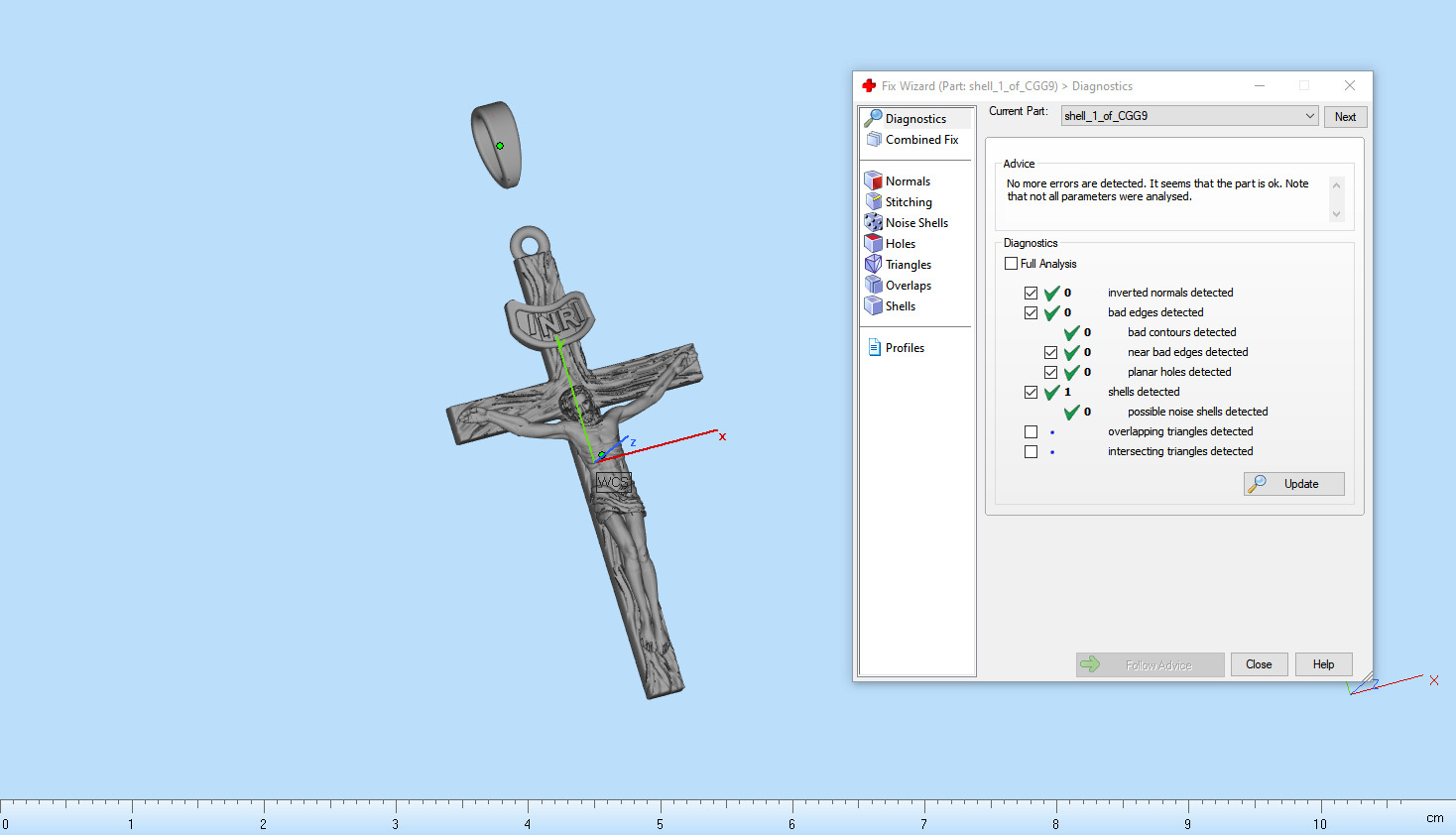The height and width of the screenshot is (835, 1456).
Task: Click the Diagnostics magnifier icon
Action: 873,118
